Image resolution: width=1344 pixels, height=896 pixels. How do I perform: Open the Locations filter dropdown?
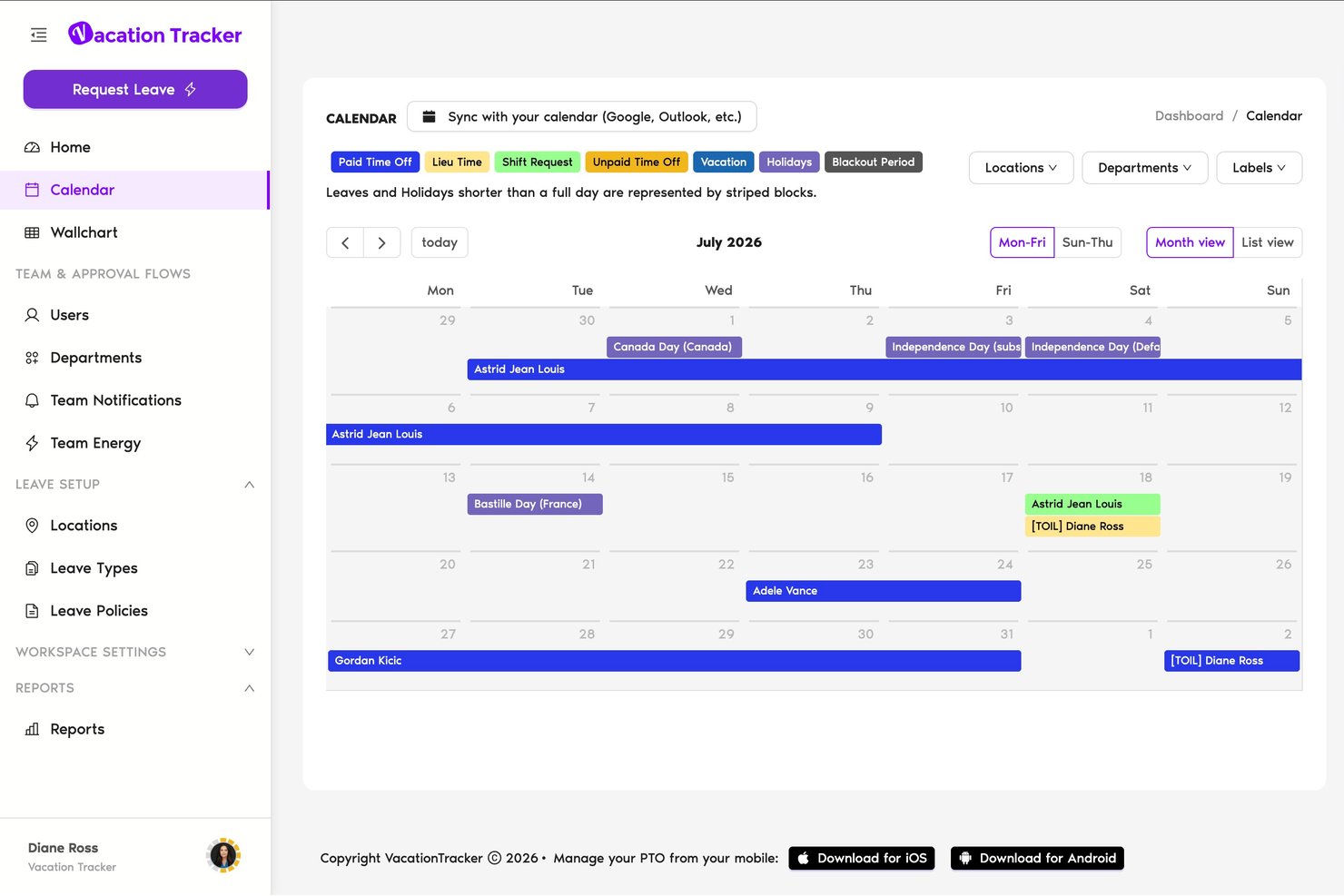point(1021,168)
